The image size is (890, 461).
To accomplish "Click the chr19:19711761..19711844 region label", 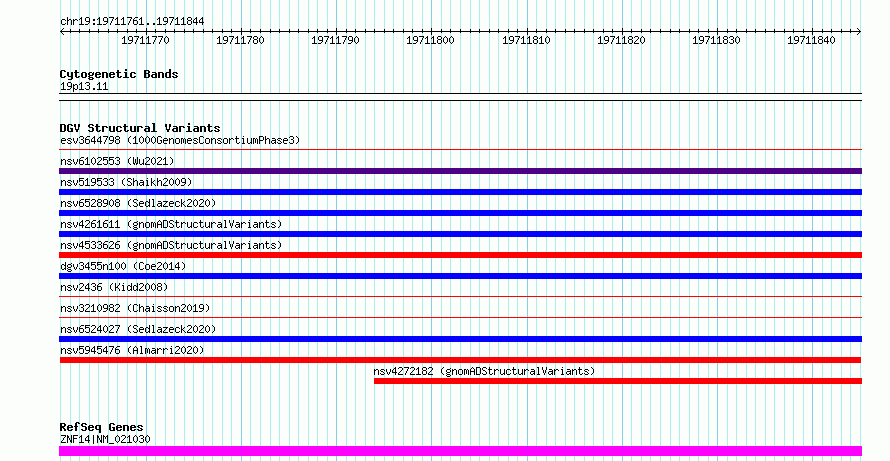I will click(x=132, y=22).
